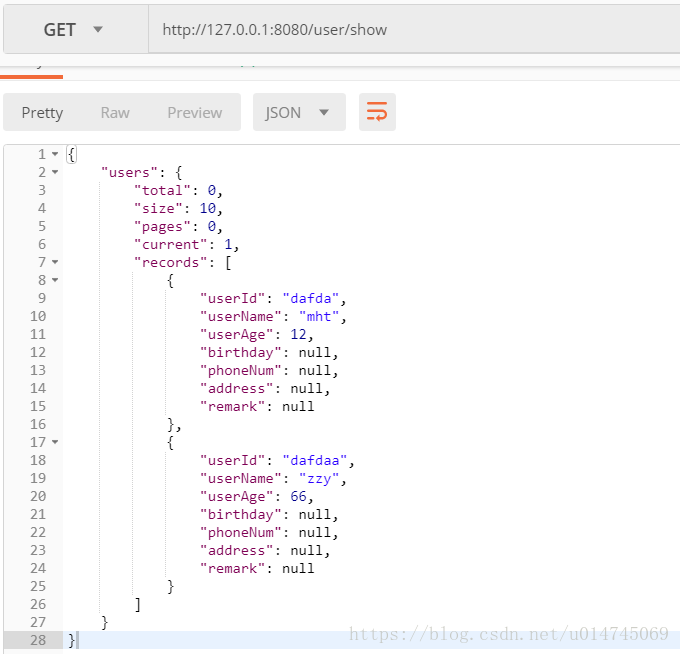
Task: Click the "users" key on line 2
Action: [129, 172]
